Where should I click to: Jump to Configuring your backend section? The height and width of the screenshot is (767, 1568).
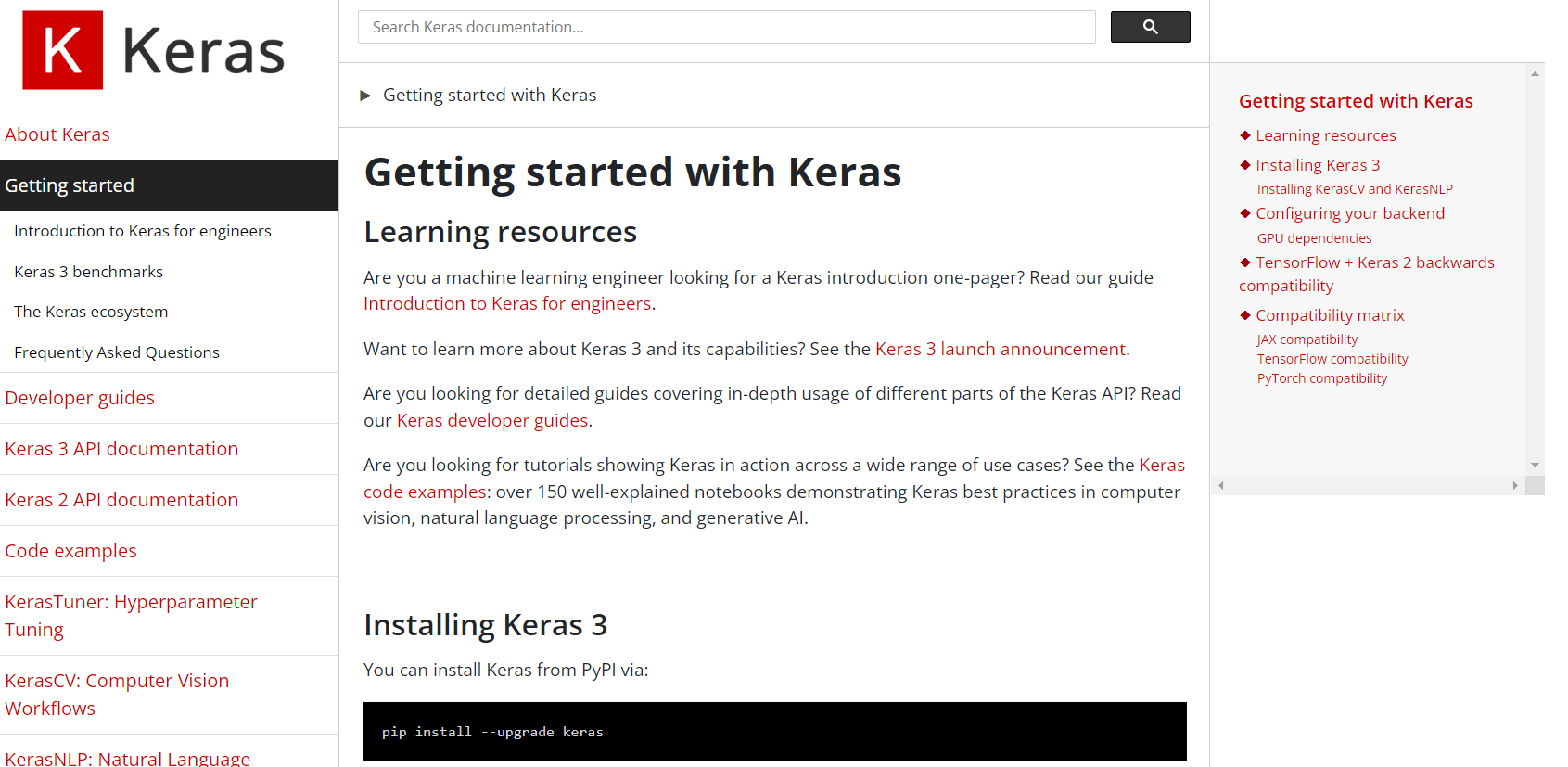pos(1350,213)
